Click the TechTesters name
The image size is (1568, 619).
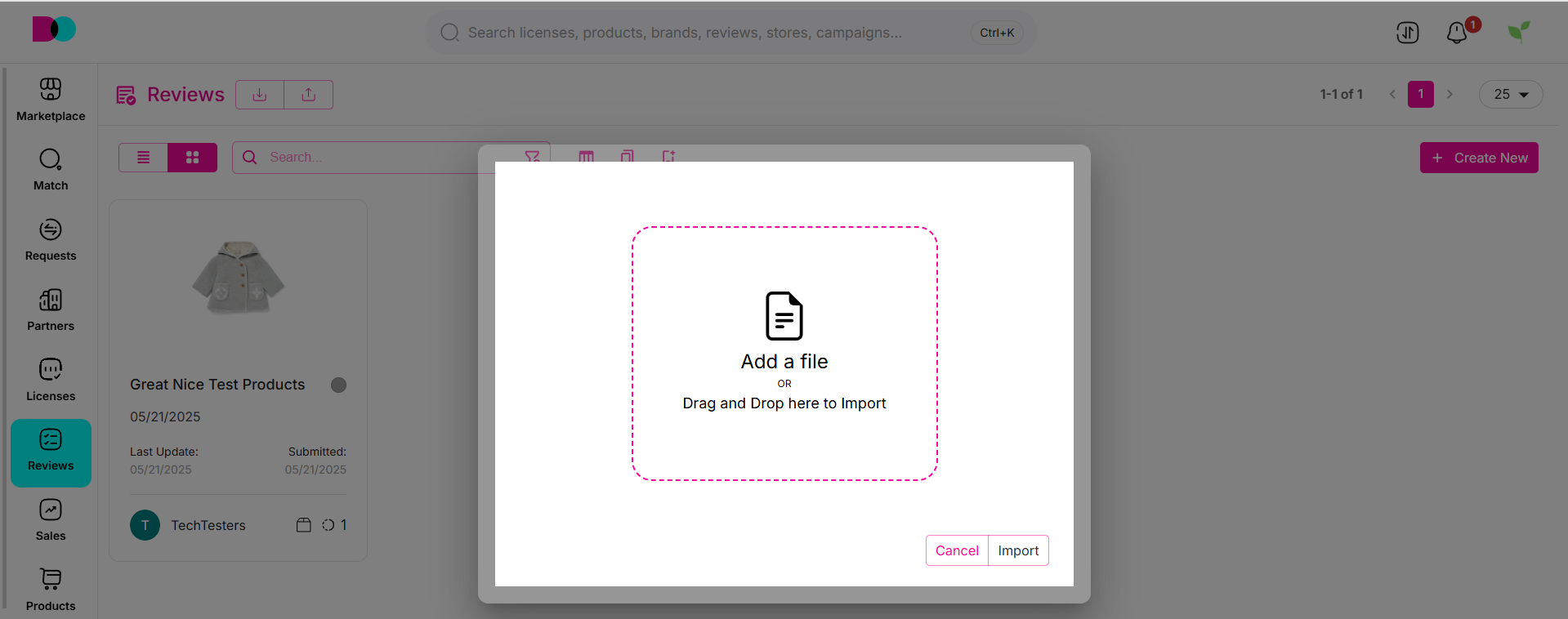[x=208, y=525]
